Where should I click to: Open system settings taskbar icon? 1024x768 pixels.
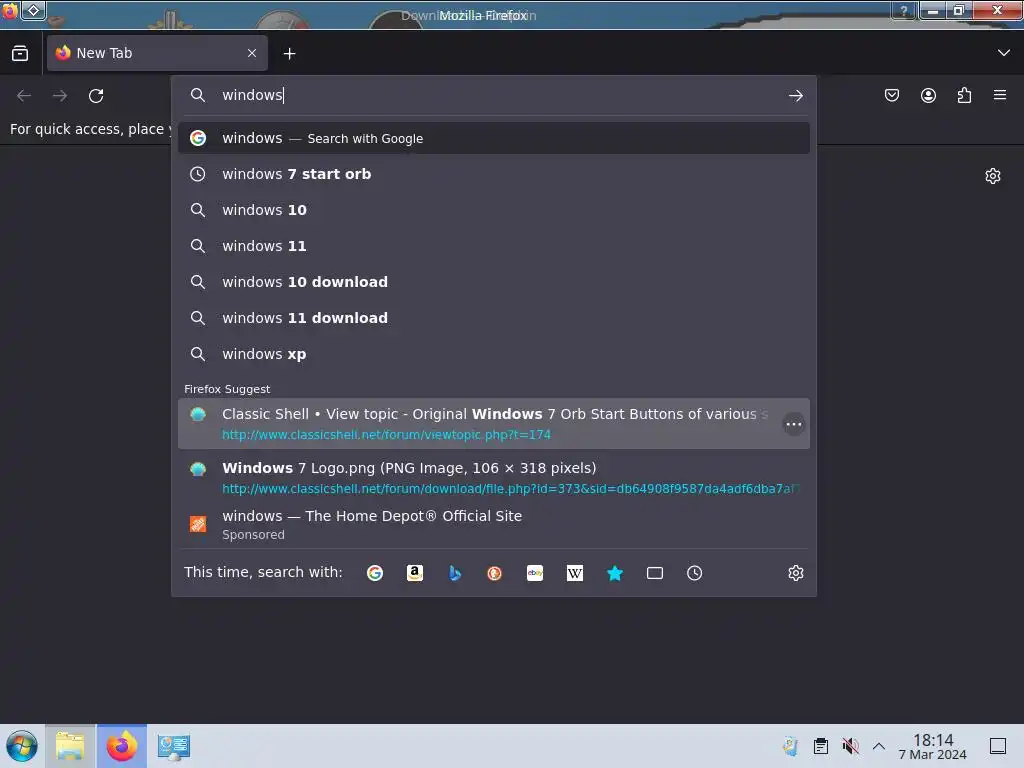pos(173,746)
